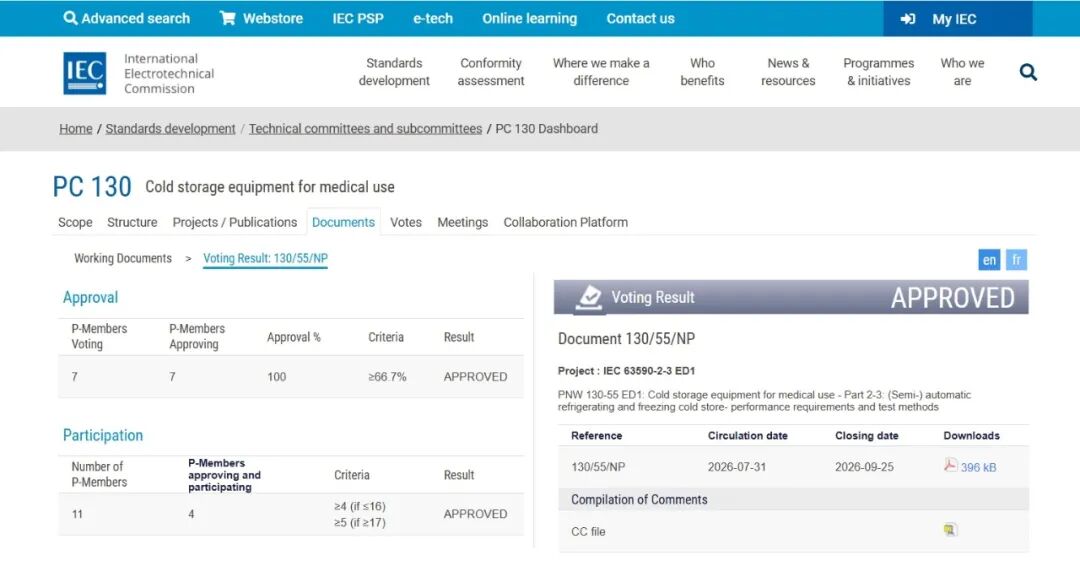Image resolution: width=1080 pixels, height=566 pixels.
Task: Click Number of P-Members value 11
Action: click(77, 514)
